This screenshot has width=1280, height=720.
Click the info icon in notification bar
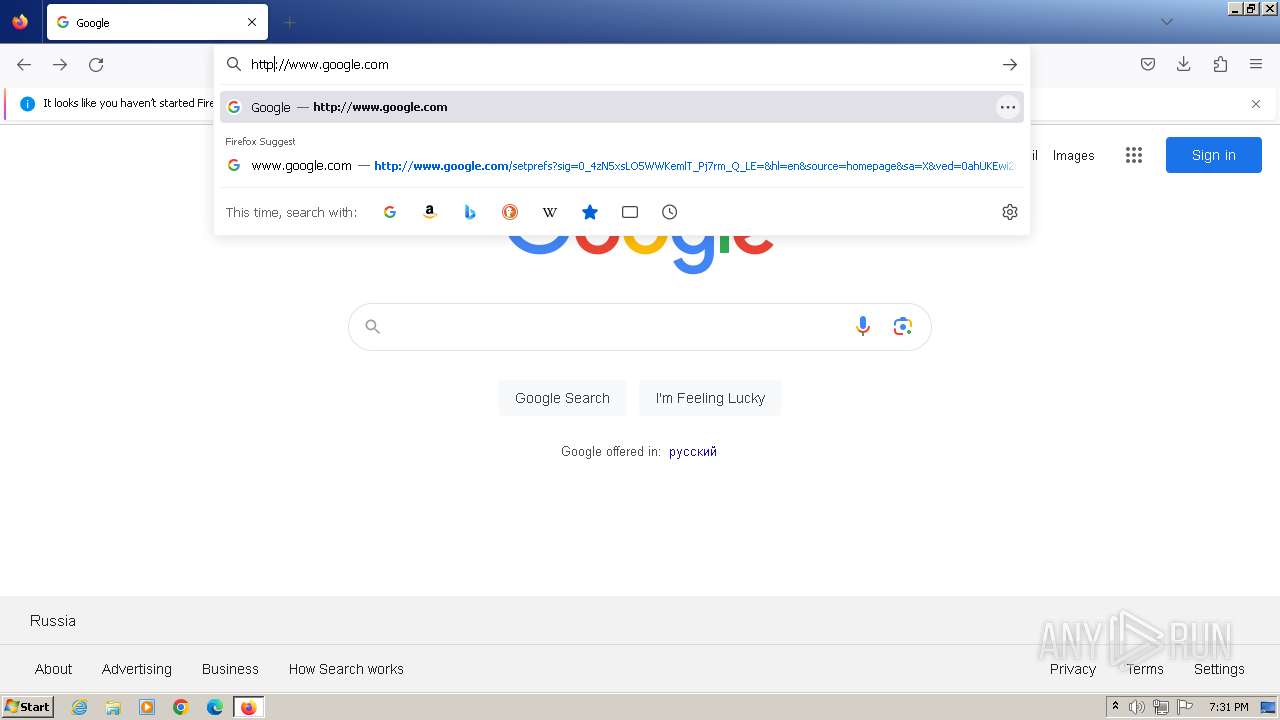point(27,103)
